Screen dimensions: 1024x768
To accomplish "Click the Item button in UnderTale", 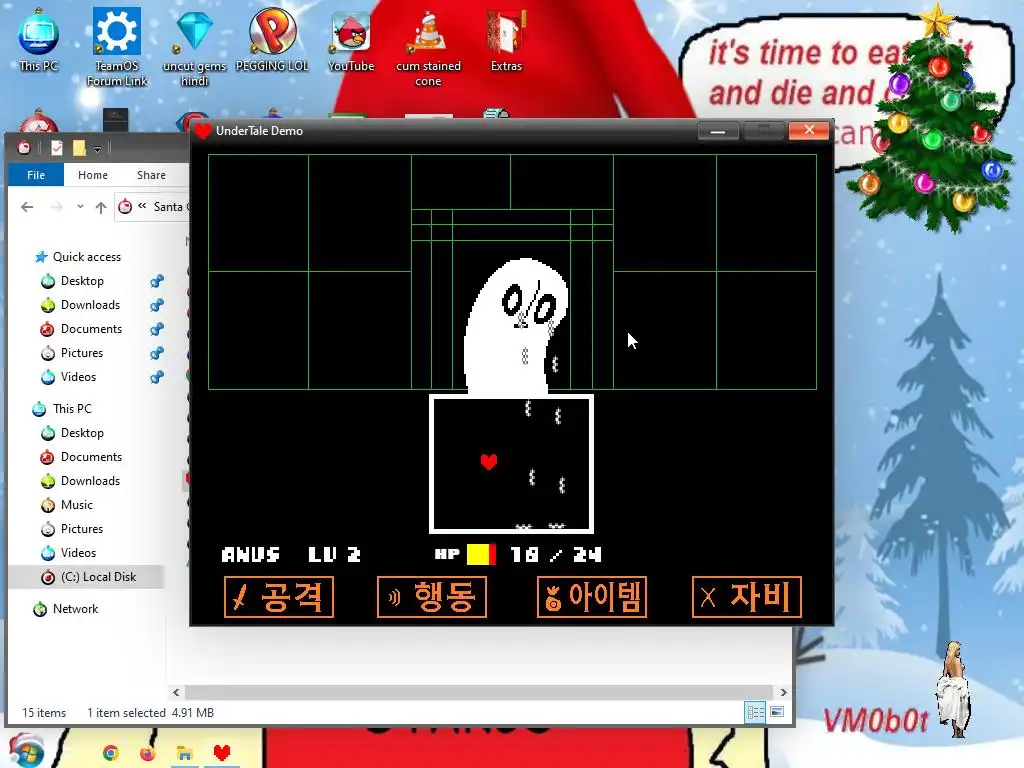I will (x=592, y=597).
